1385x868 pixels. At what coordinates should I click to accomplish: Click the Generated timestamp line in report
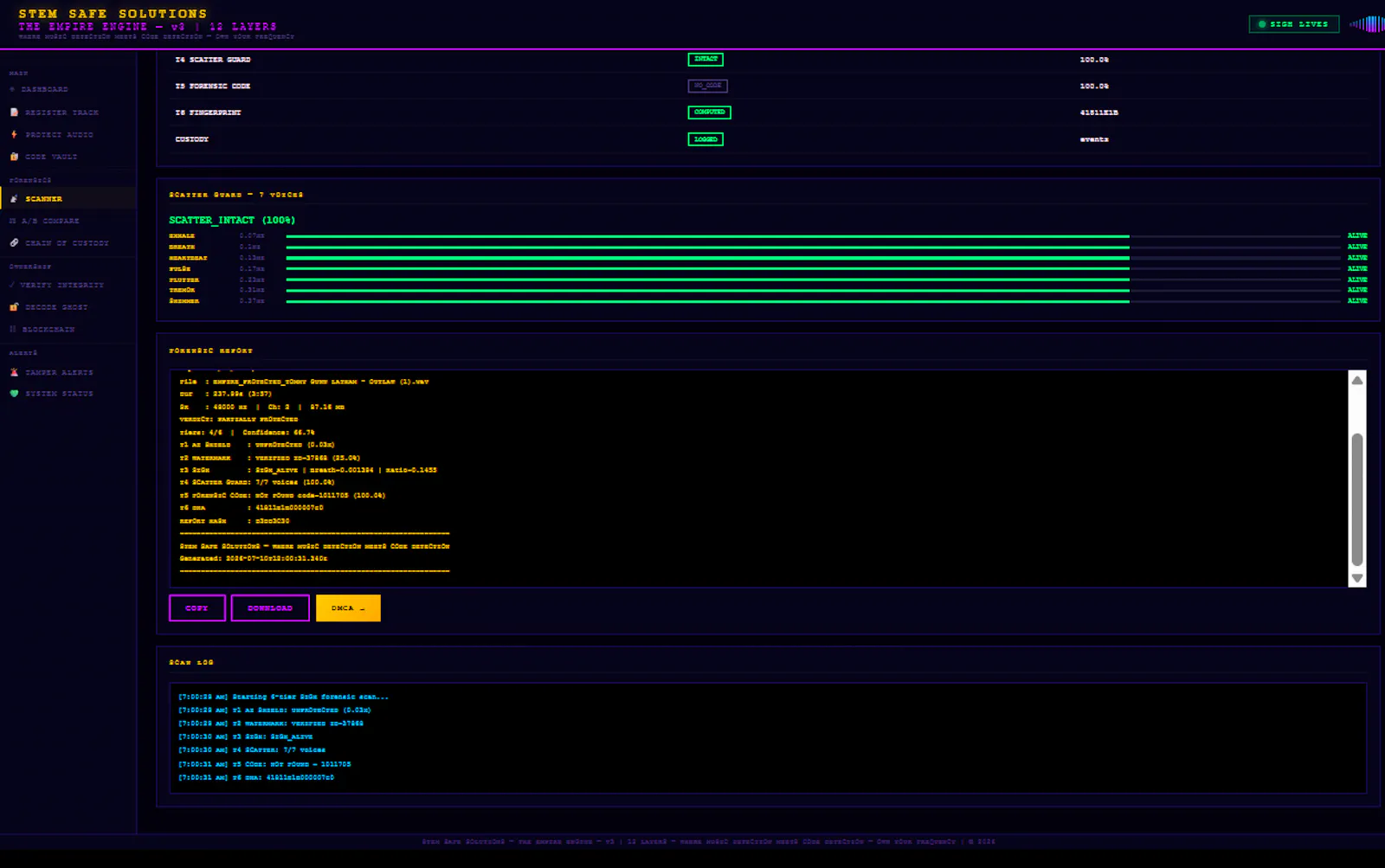(254, 558)
